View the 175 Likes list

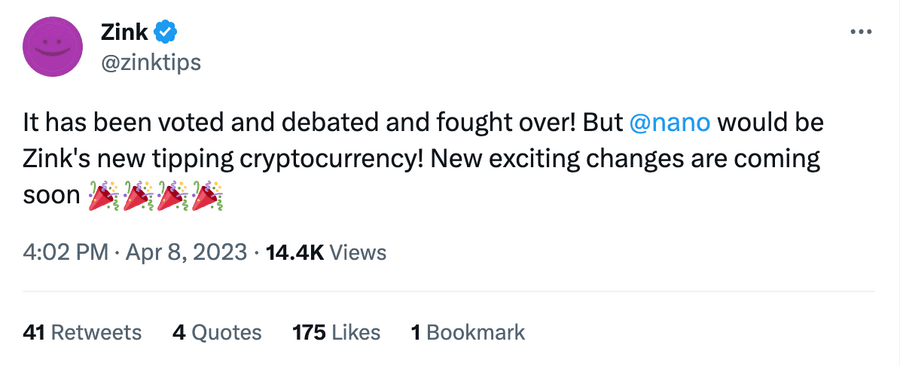tap(336, 332)
